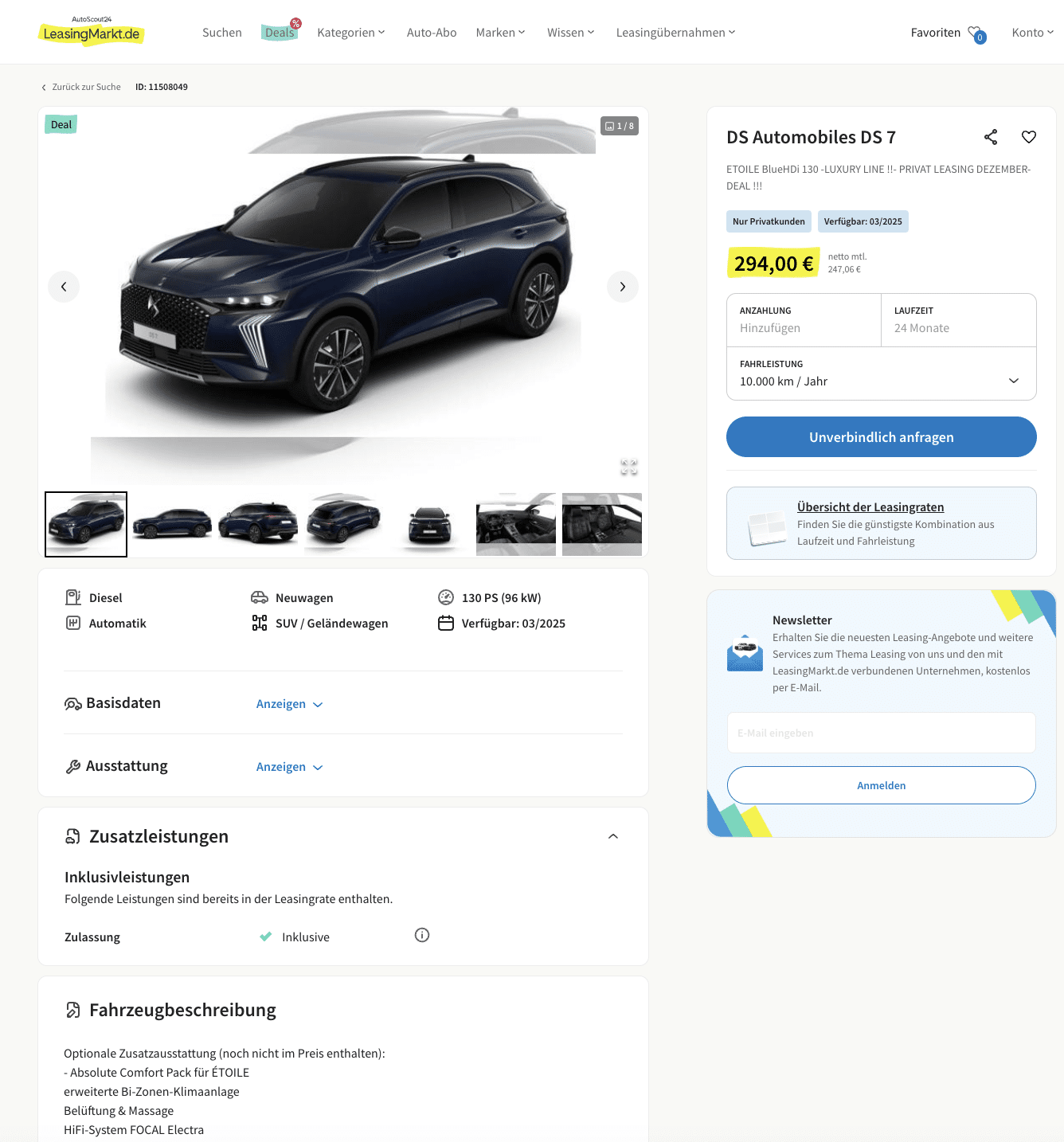
Task: Open the Fahrleistung 10.000 km dropdown
Action: click(882, 373)
